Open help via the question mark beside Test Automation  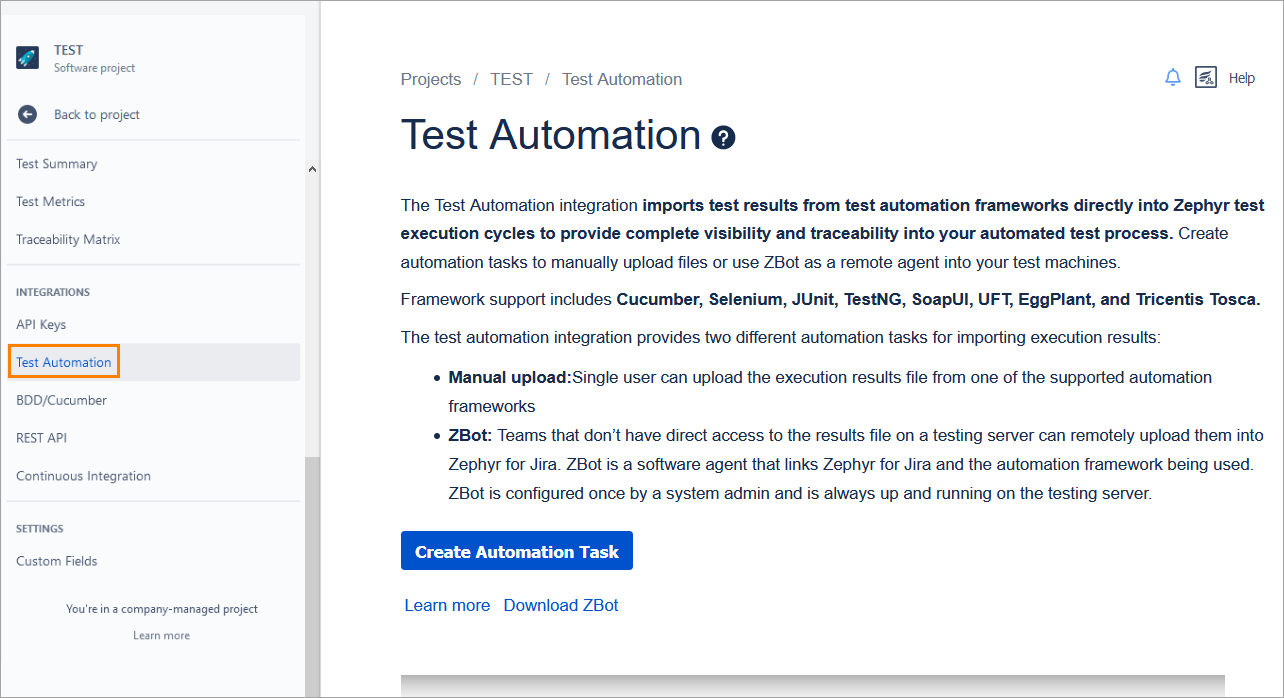723,138
